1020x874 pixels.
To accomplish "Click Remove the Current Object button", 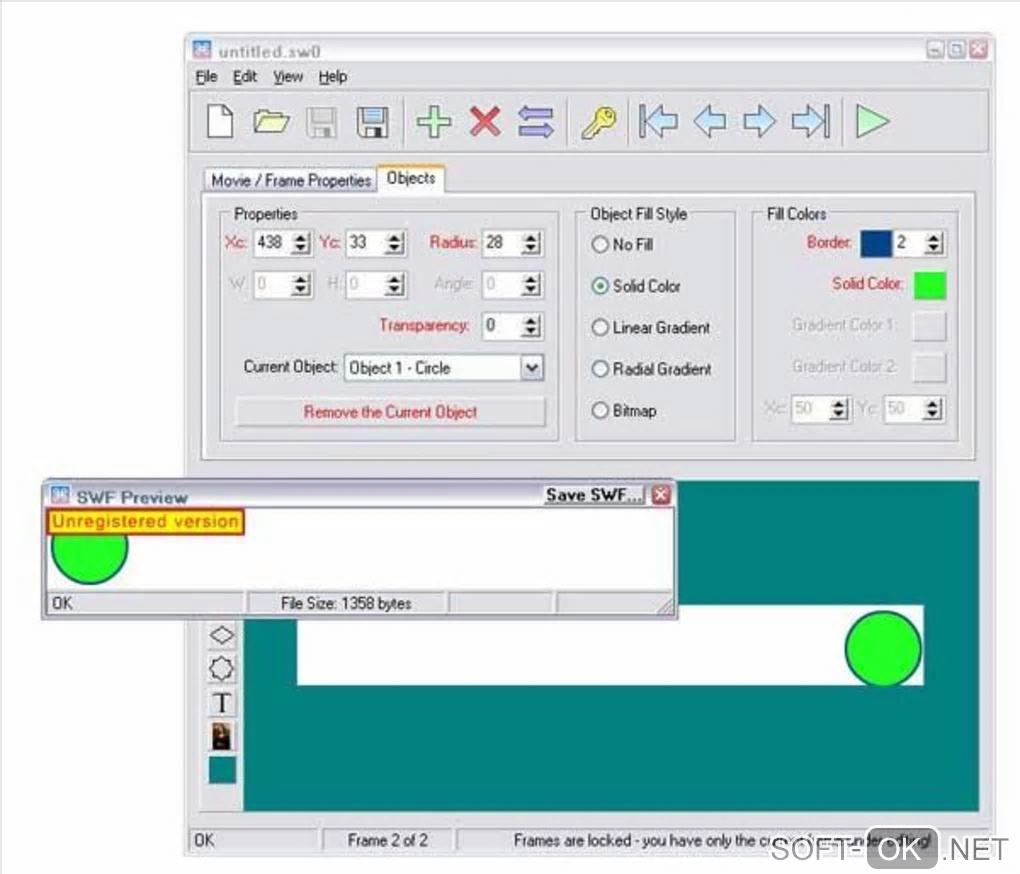I will (390, 412).
